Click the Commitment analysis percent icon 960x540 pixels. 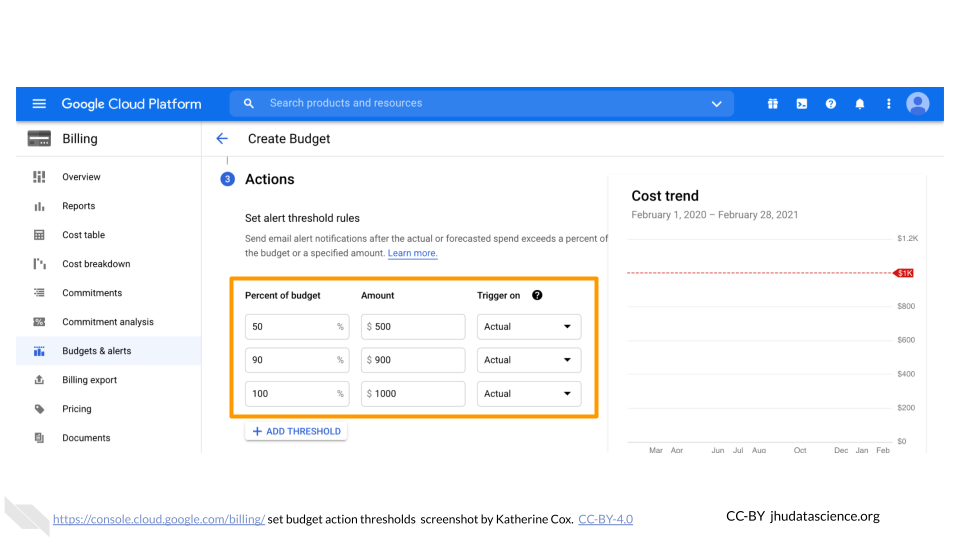click(x=39, y=322)
